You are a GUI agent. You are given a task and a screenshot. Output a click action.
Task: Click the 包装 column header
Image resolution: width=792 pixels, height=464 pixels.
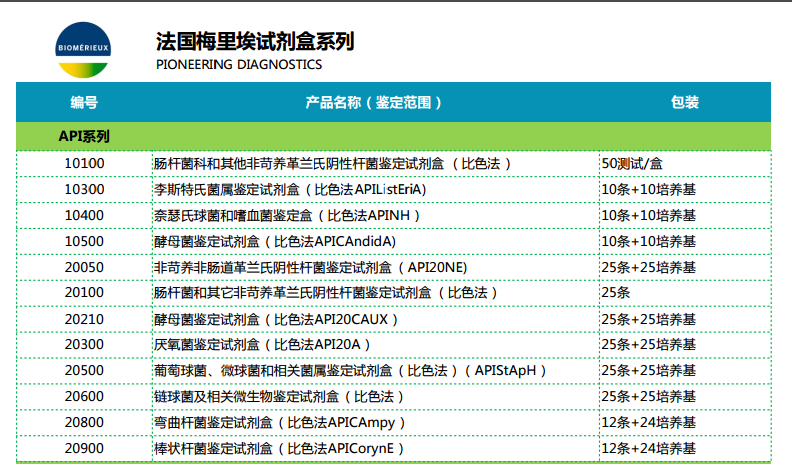pos(685,102)
